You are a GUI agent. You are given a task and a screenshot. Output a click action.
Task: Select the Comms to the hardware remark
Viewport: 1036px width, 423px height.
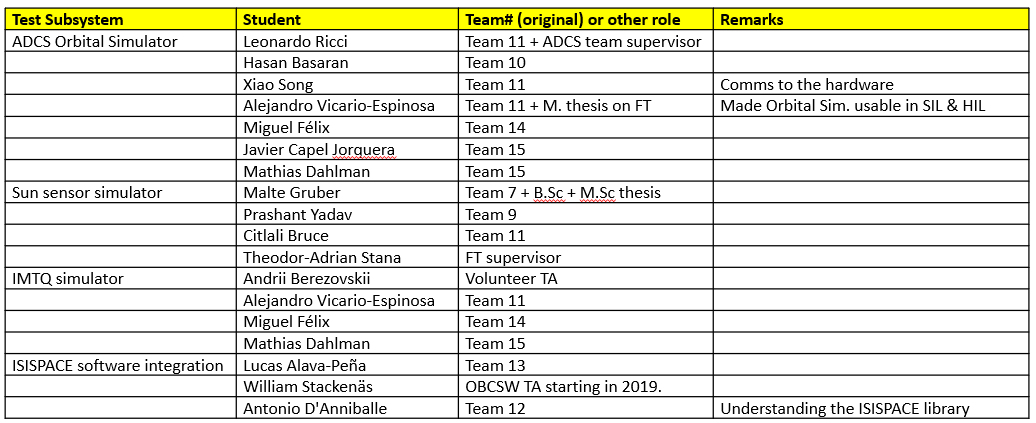pos(806,85)
